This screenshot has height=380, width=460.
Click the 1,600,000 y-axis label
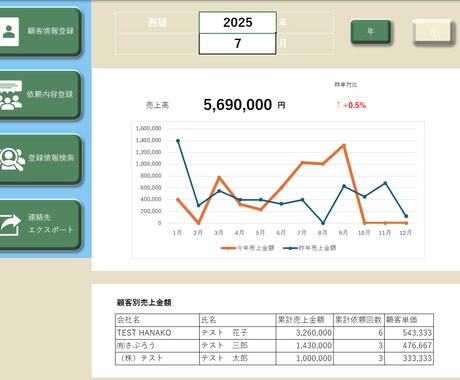pyautogui.click(x=148, y=128)
